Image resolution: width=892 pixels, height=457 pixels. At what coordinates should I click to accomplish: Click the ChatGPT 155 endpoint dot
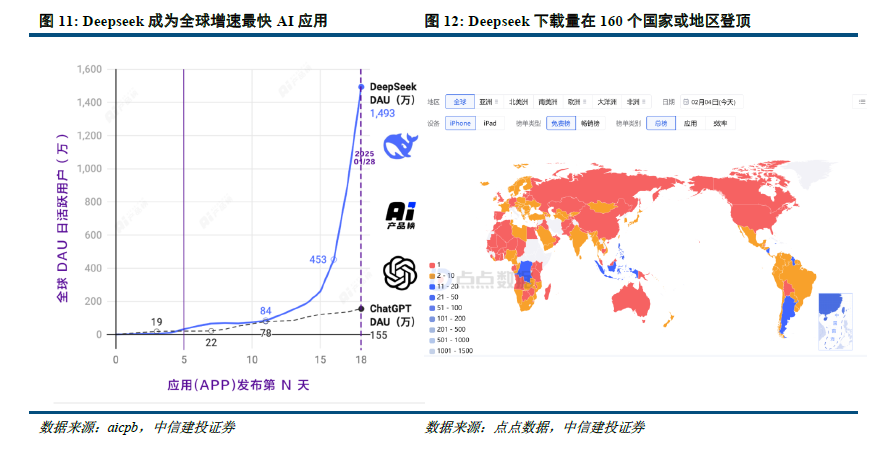click(x=361, y=309)
